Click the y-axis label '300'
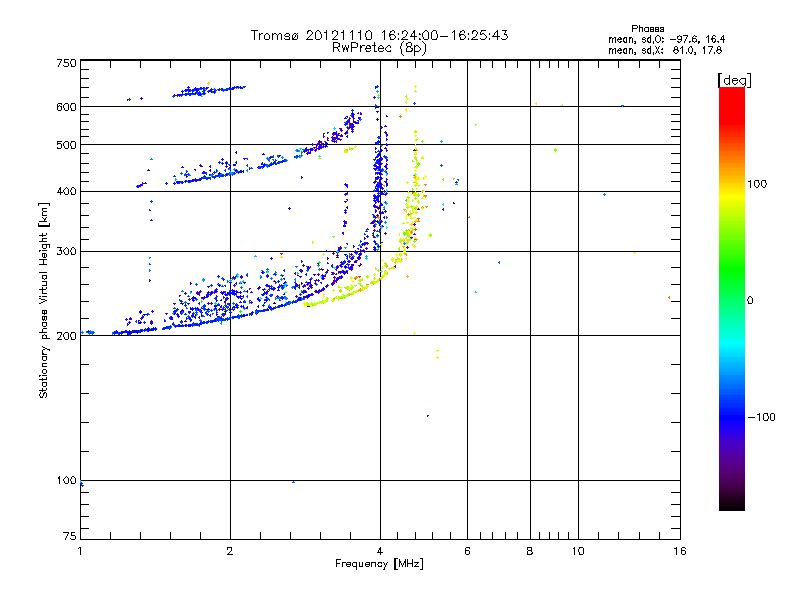This screenshot has width=800, height=600. [66, 252]
